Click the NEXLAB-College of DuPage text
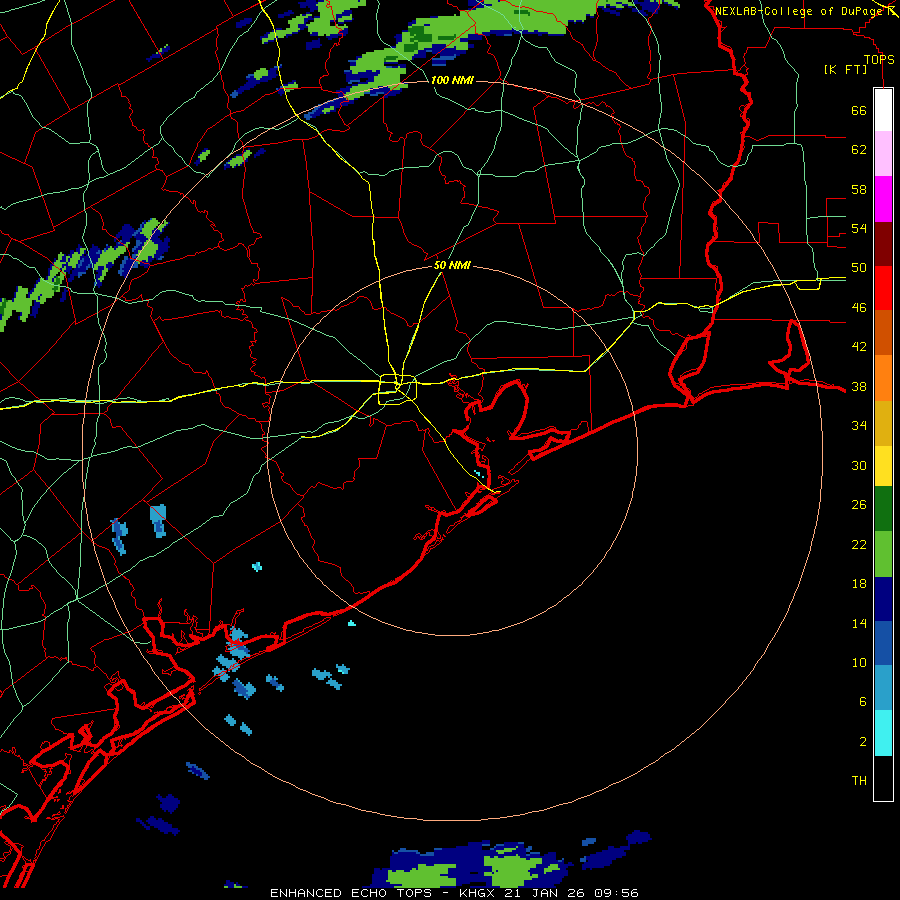Image resolution: width=900 pixels, height=900 pixels. pyautogui.click(x=798, y=11)
